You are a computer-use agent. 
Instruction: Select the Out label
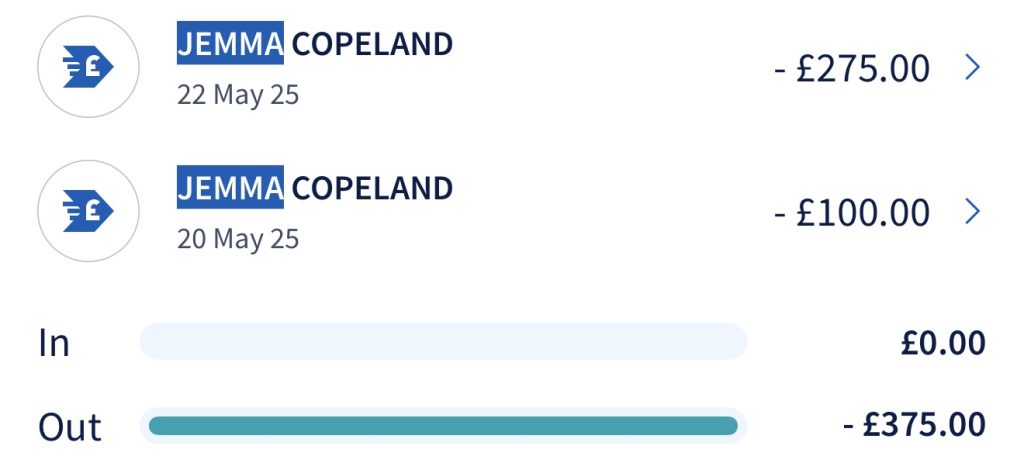click(70, 427)
